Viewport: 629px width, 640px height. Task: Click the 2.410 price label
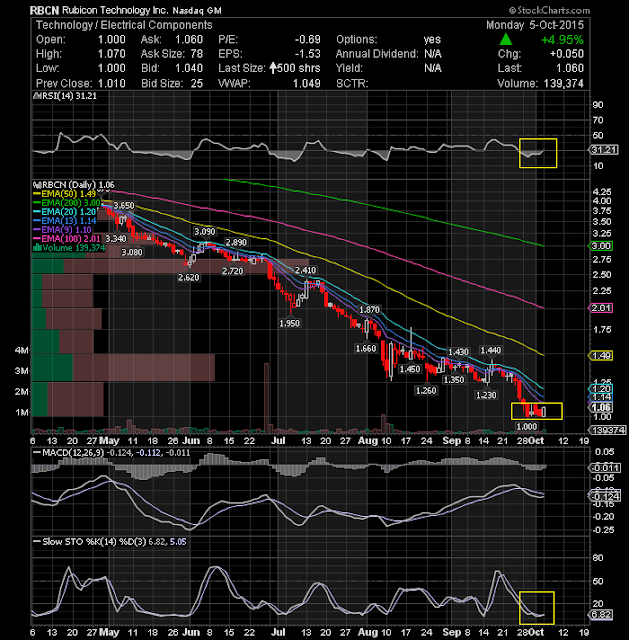tap(305, 270)
